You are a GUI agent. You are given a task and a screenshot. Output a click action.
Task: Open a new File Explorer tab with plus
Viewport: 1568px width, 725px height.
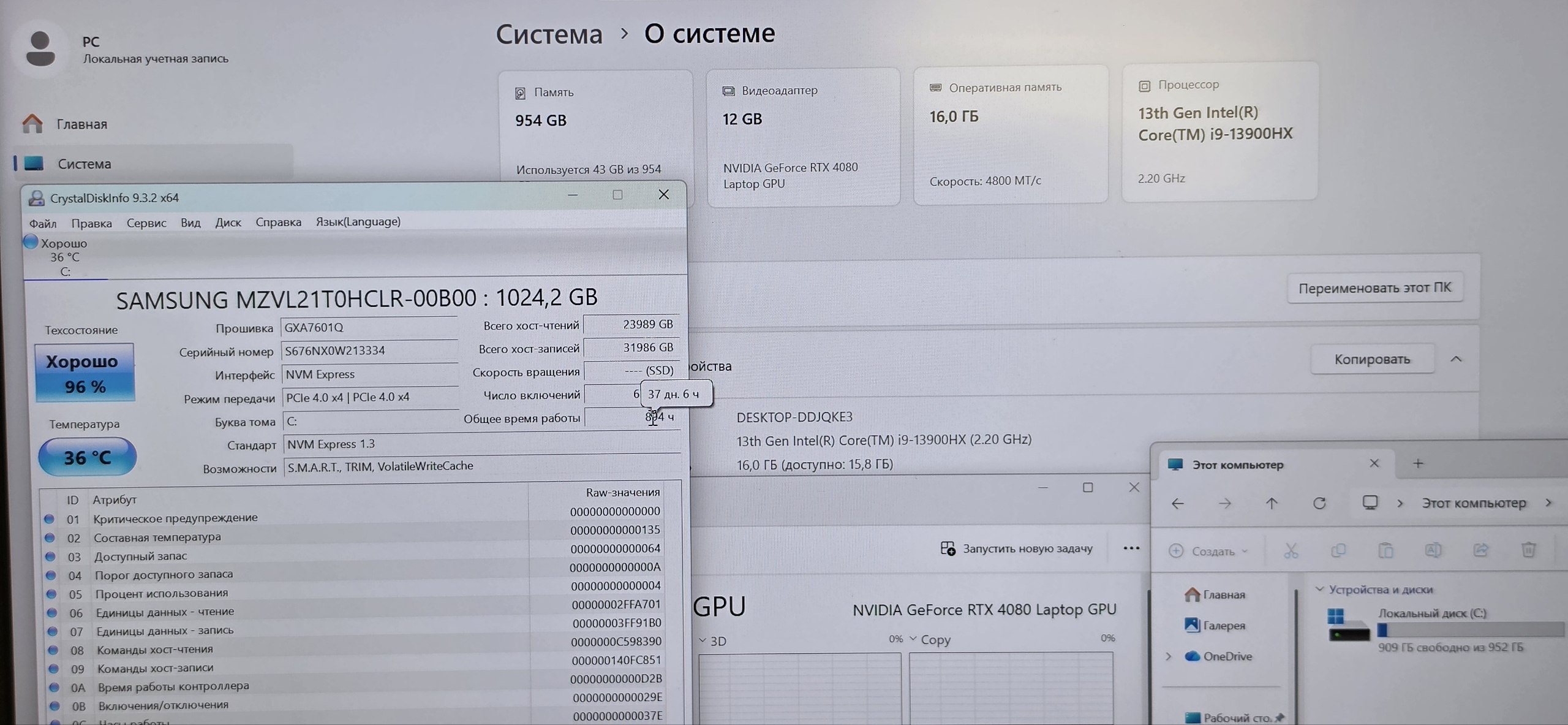tap(1418, 463)
